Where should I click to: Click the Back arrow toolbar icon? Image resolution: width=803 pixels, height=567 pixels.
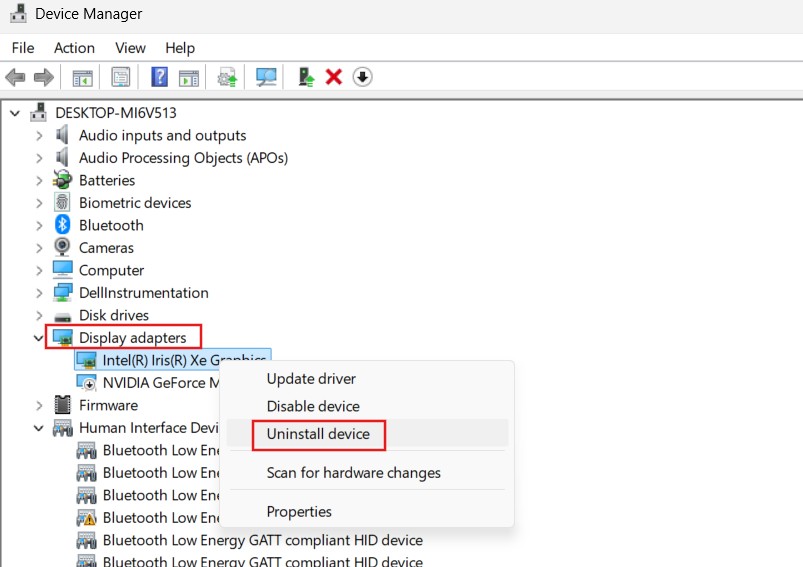tap(15, 78)
